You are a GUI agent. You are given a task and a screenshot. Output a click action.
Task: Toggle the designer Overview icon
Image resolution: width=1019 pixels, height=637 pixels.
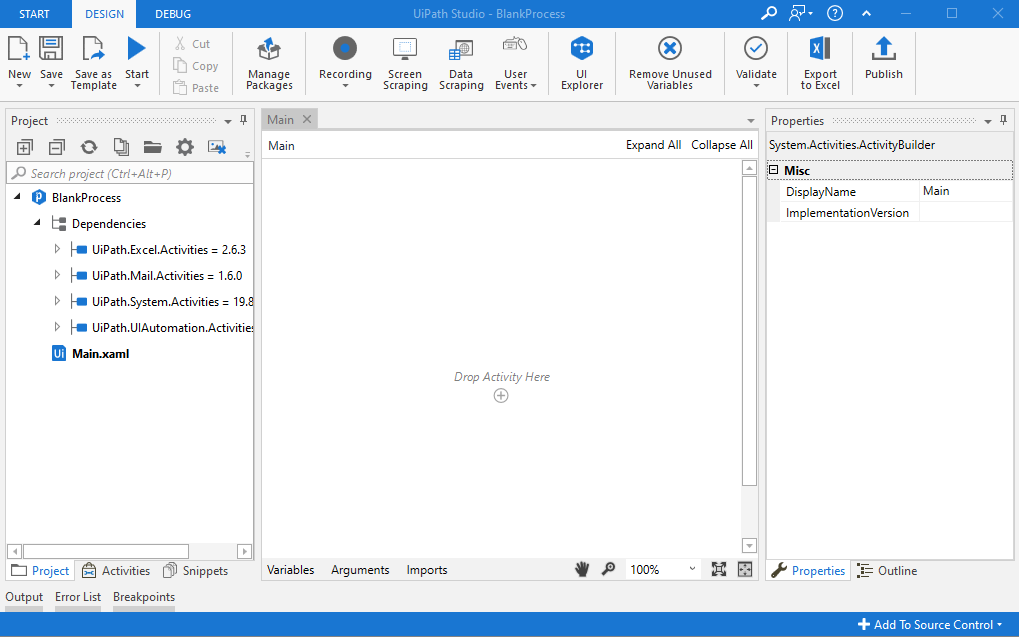coord(745,569)
